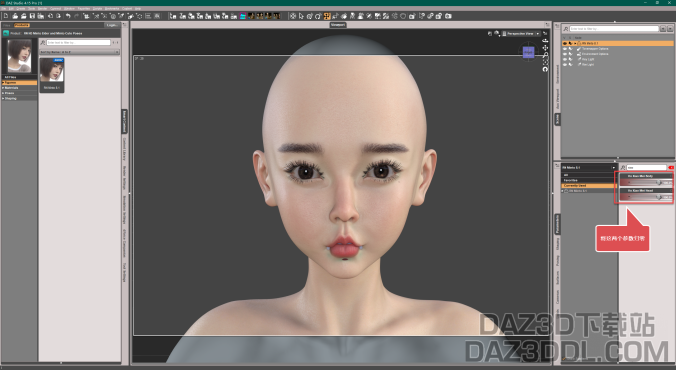676x370 pixels.
Task: Click the figure thumbnail in Smart Content
Action: 52,75
